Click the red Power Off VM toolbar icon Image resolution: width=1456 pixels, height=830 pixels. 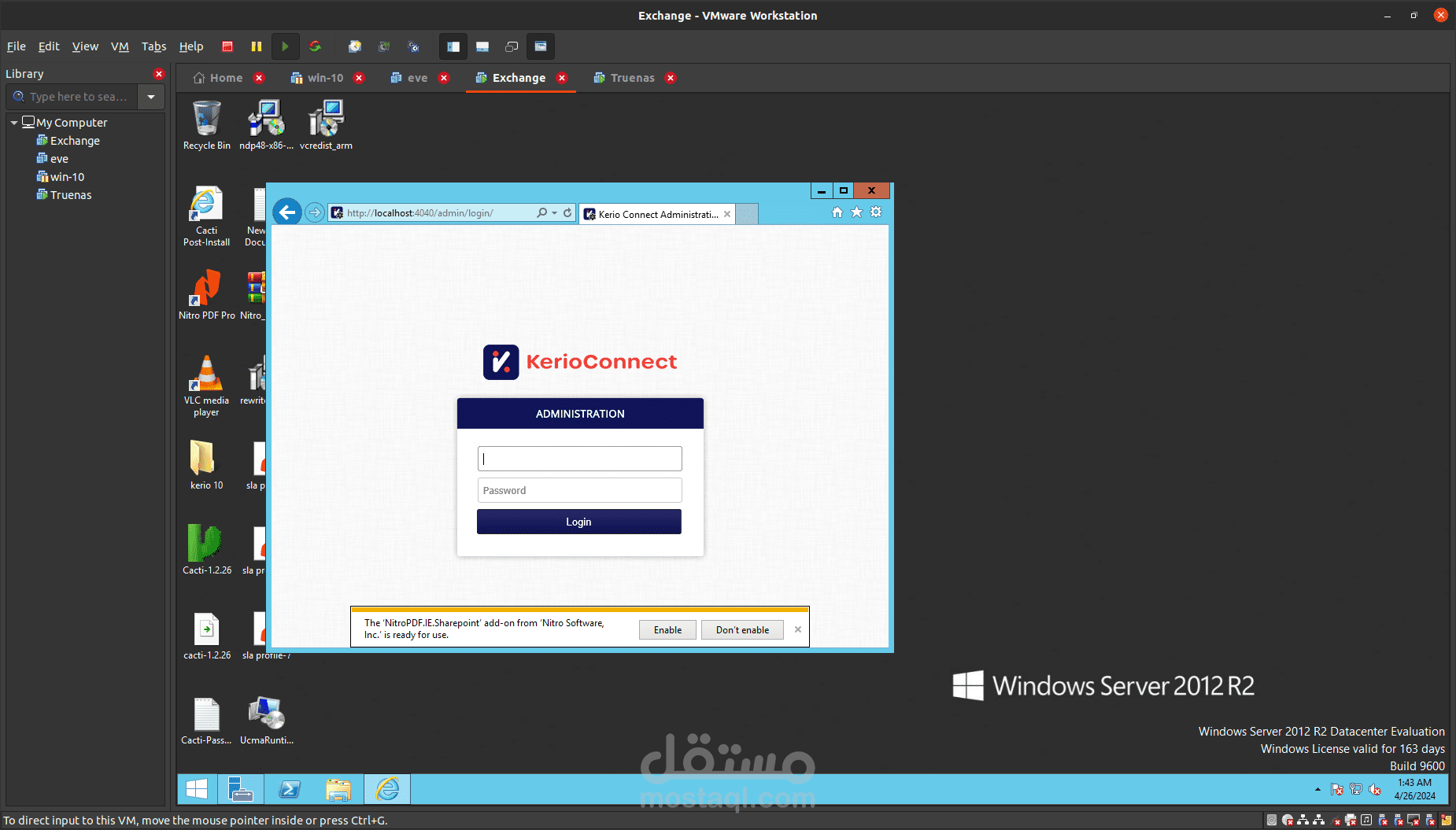point(227,46)
